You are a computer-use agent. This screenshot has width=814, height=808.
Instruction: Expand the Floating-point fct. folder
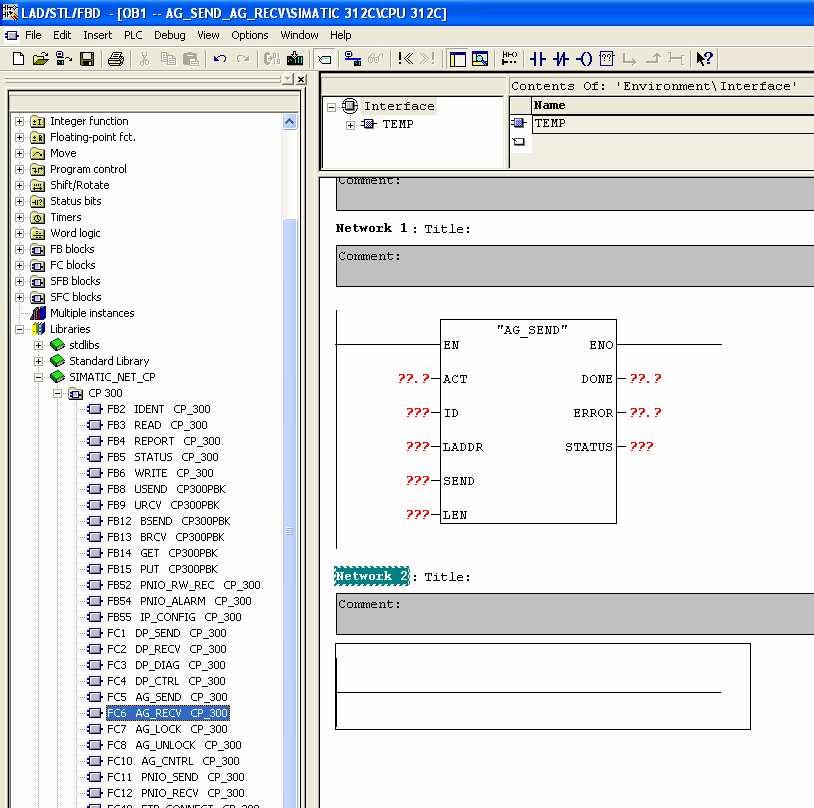(x=19, y=138)
